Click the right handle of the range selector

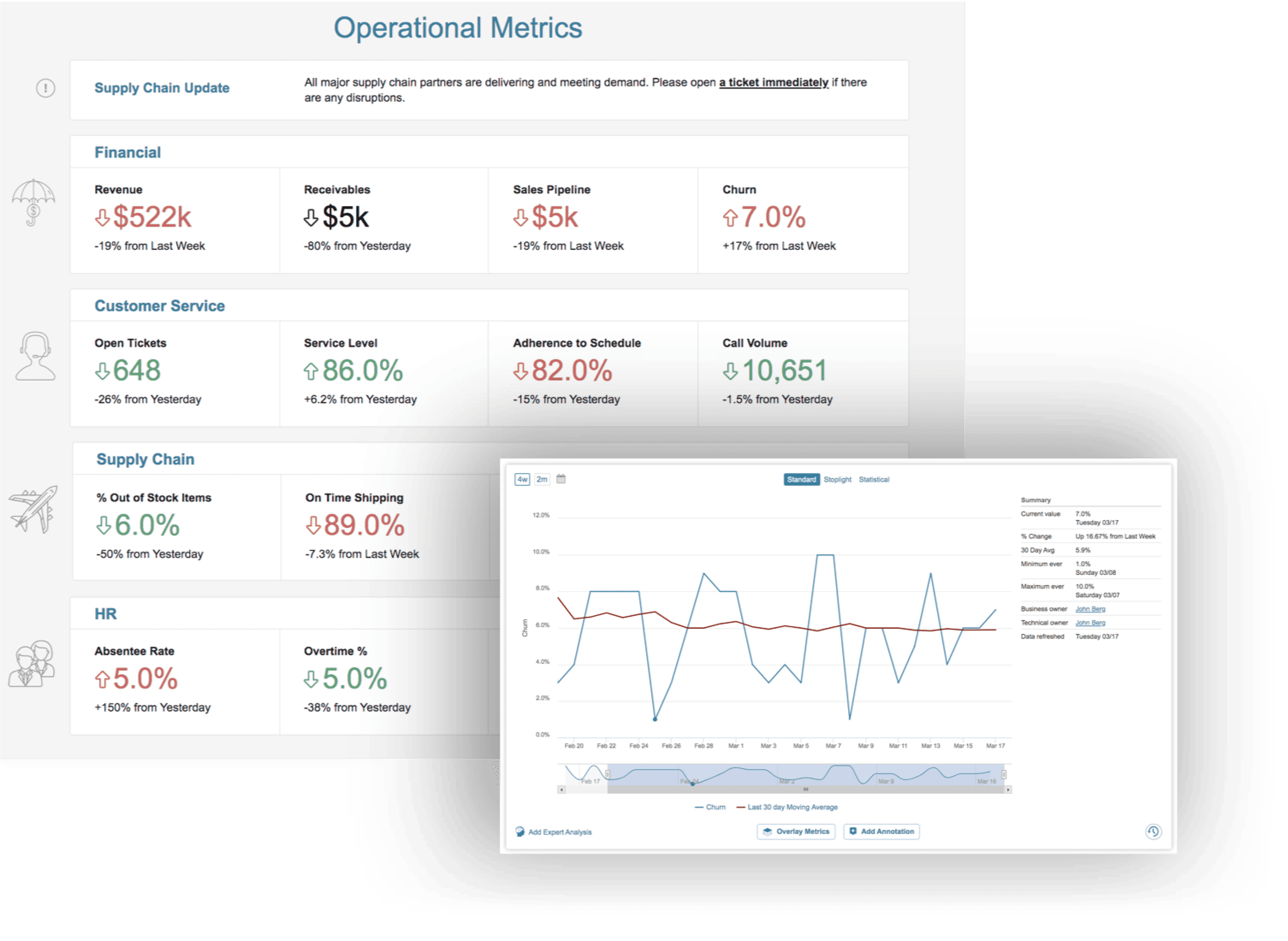1003,774
